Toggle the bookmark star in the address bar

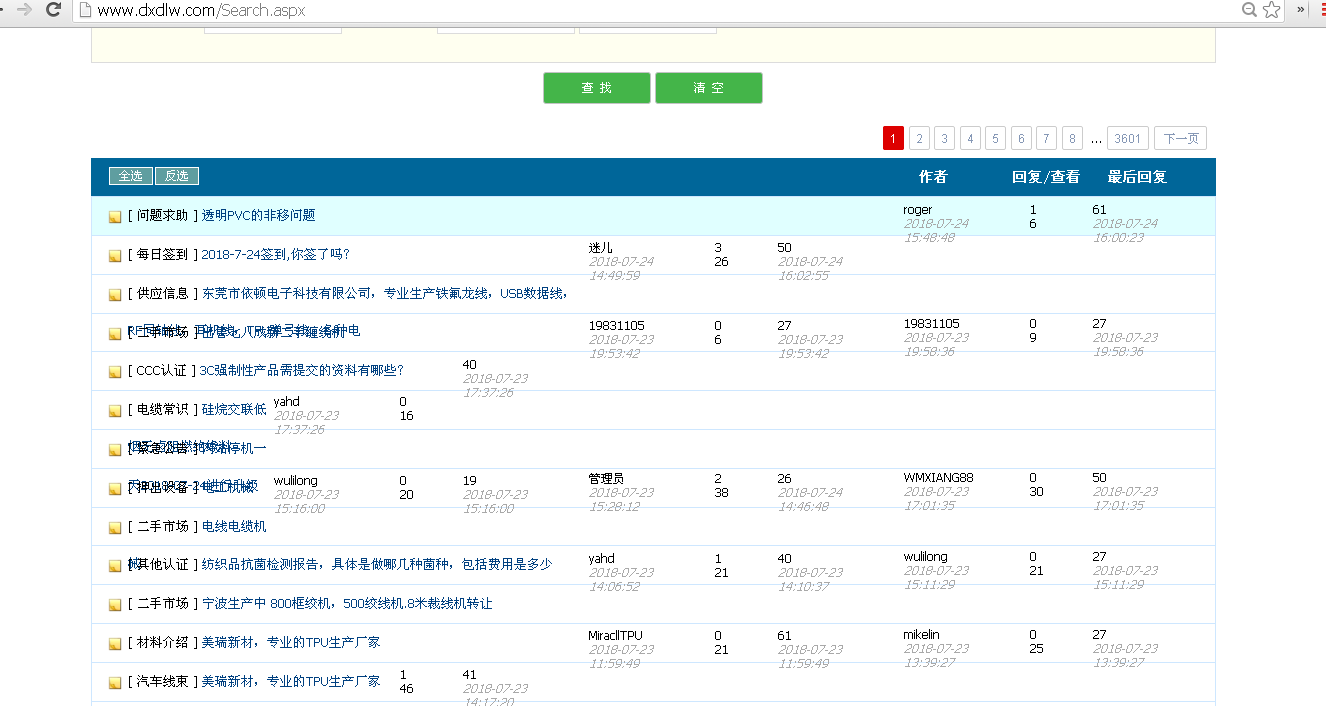coord(1271,10)
